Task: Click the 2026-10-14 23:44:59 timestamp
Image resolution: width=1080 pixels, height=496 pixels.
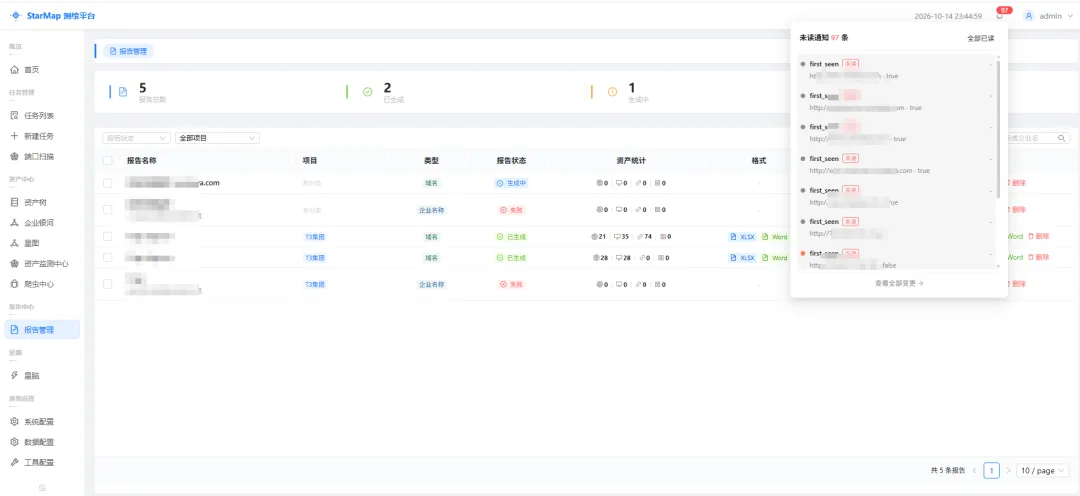Action: point(948,16)
